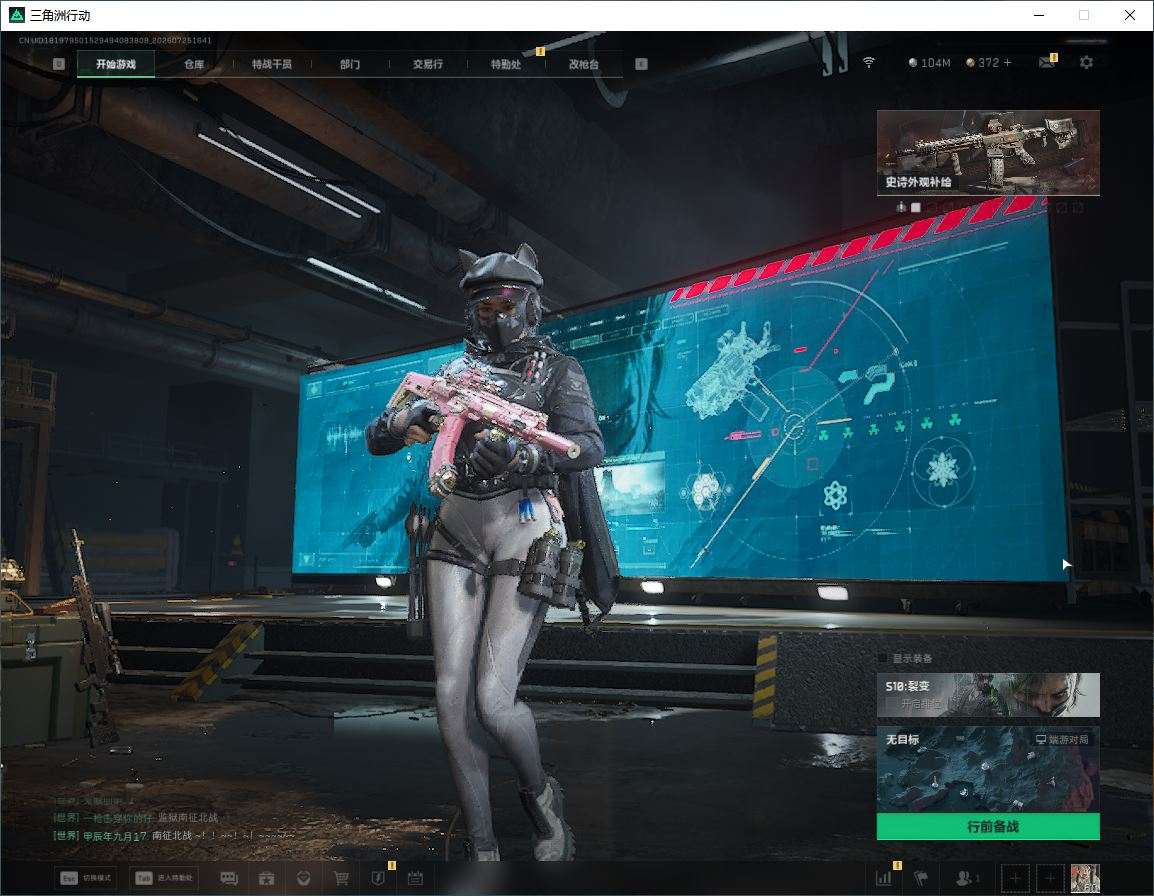The width and height of the screenshot is (1154, 896).
Task: Click the E next-tab key icon
Action: (x=641, y=64)
